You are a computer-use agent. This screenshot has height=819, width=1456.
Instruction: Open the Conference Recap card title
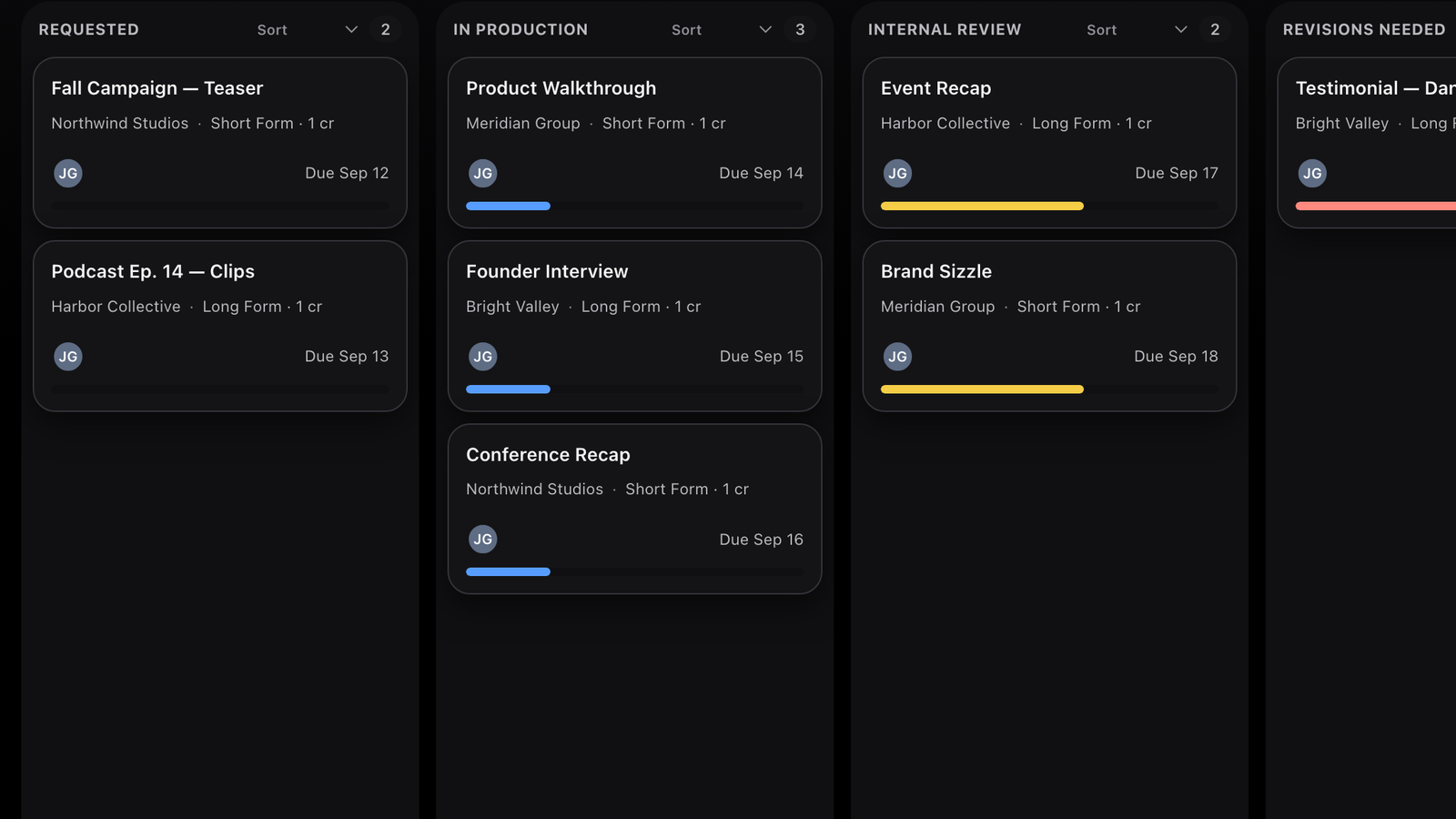[548, 454]
